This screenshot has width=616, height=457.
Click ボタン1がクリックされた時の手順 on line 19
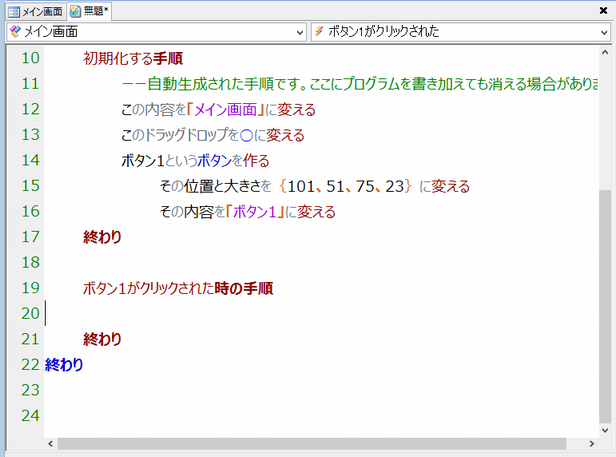178,289
